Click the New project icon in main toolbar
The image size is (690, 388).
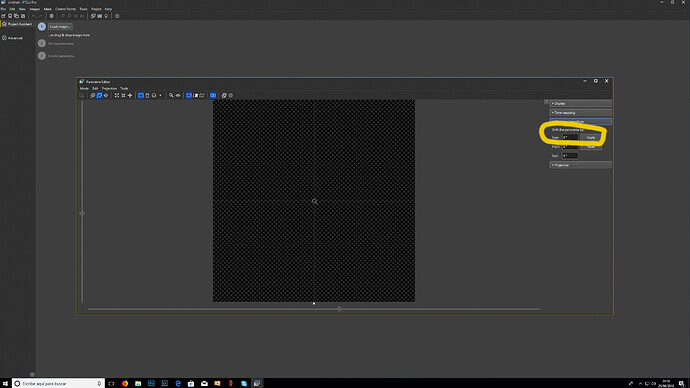pos(3,16)
